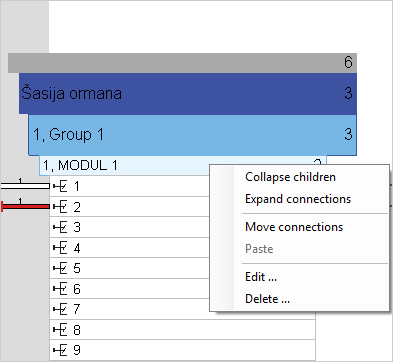Click count 3 in Šasija ormana row
Viewport: 393px width, 362px height.
point(348,93)
